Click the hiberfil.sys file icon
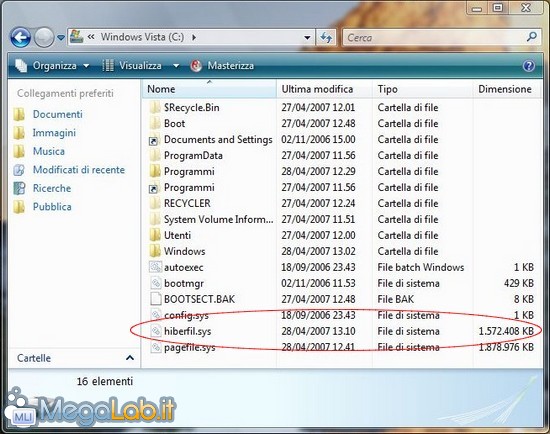 155,331
